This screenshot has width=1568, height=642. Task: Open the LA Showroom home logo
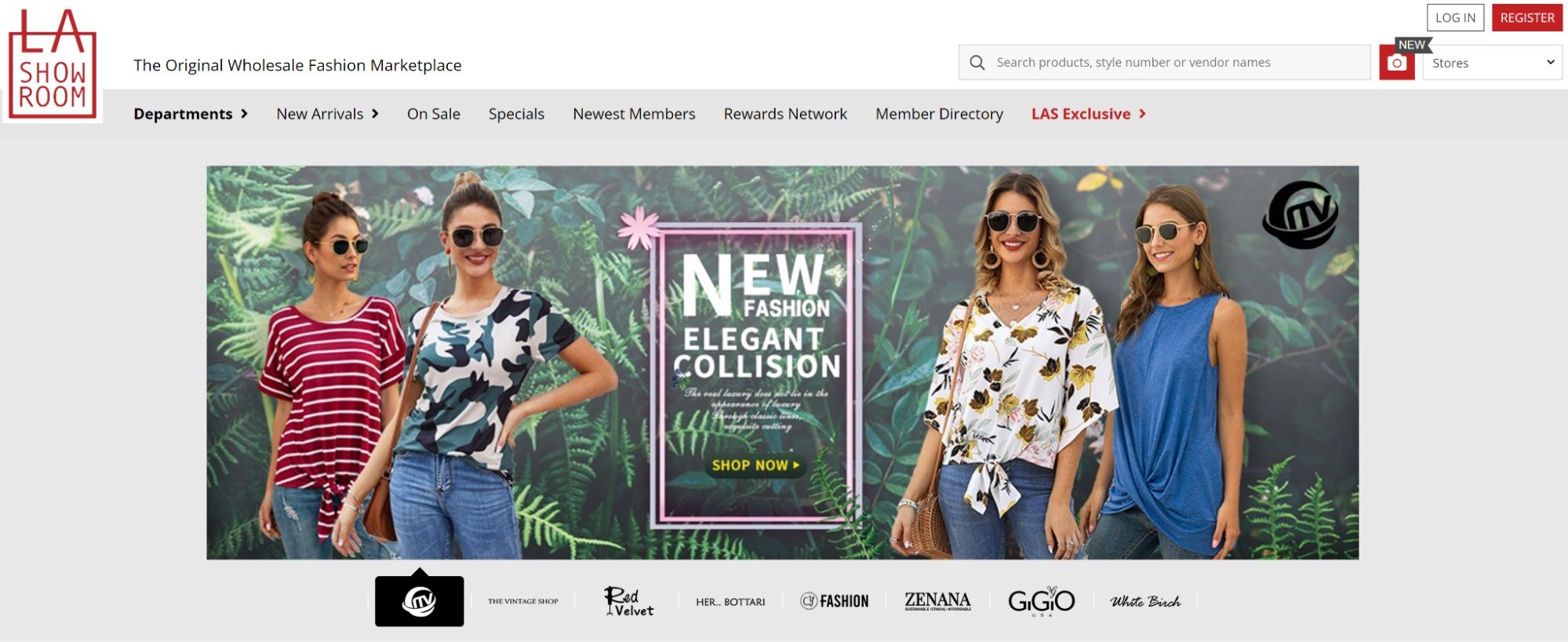tap(52, 64)
